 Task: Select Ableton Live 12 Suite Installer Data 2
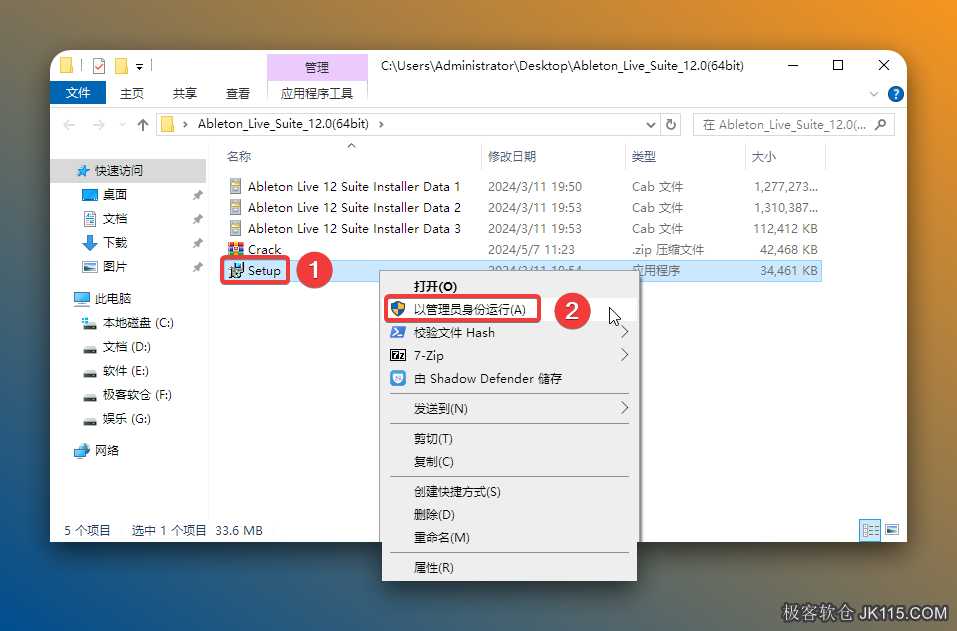coord(354,207)
